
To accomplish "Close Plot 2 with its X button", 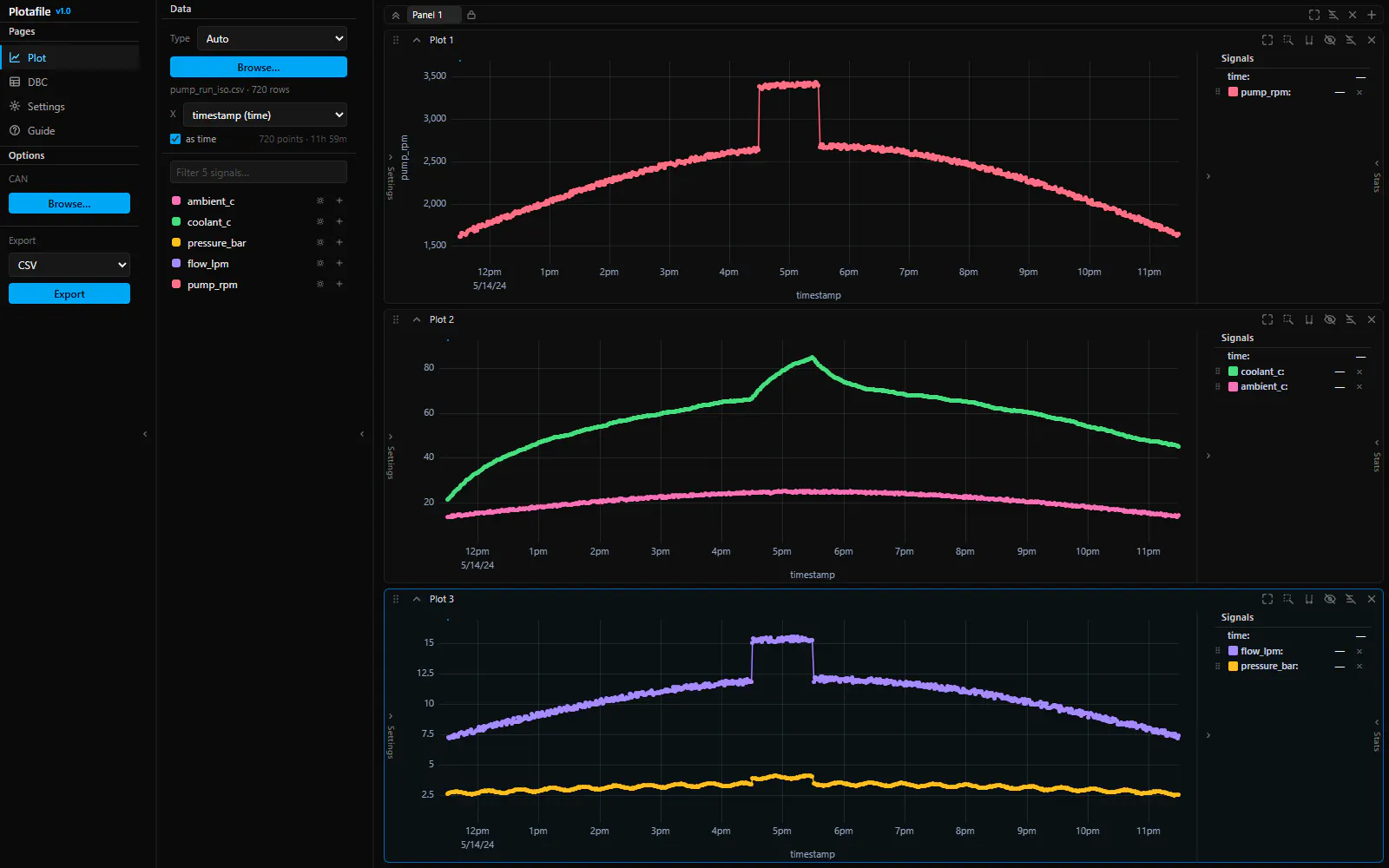I will (x=1372, y=319).
